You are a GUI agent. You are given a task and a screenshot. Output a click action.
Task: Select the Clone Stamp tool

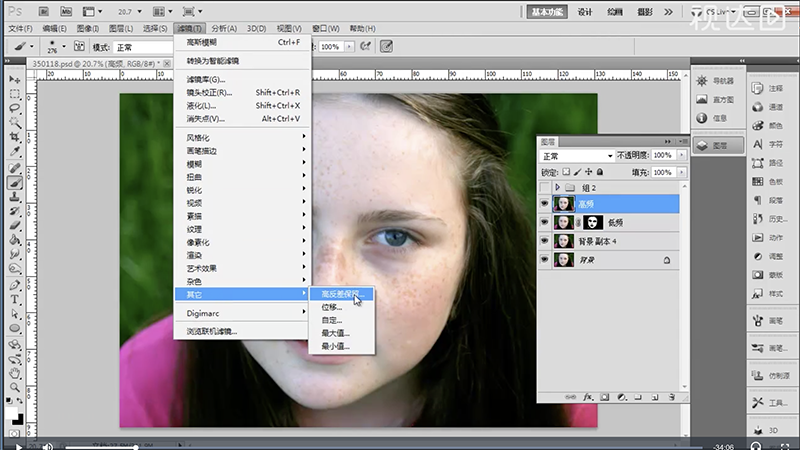pos(15,197)
